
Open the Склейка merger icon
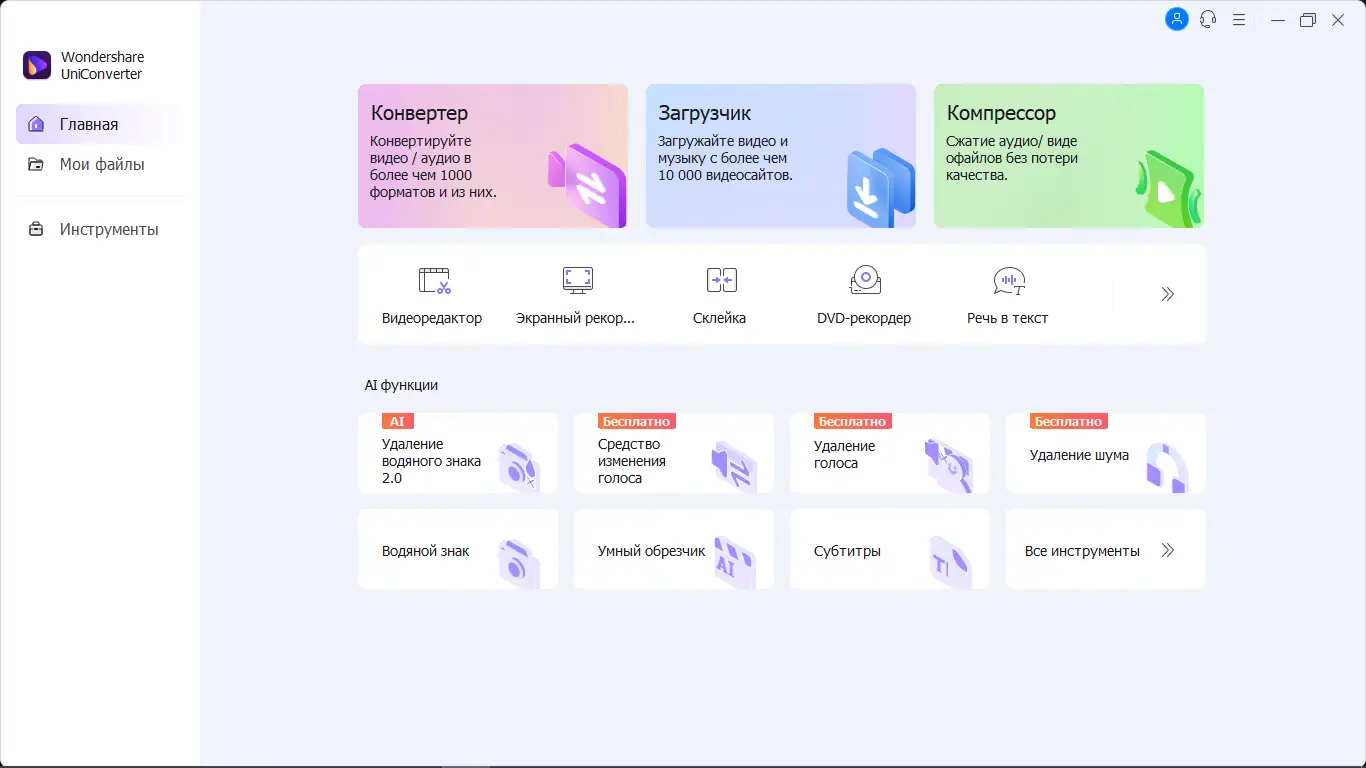722,280
